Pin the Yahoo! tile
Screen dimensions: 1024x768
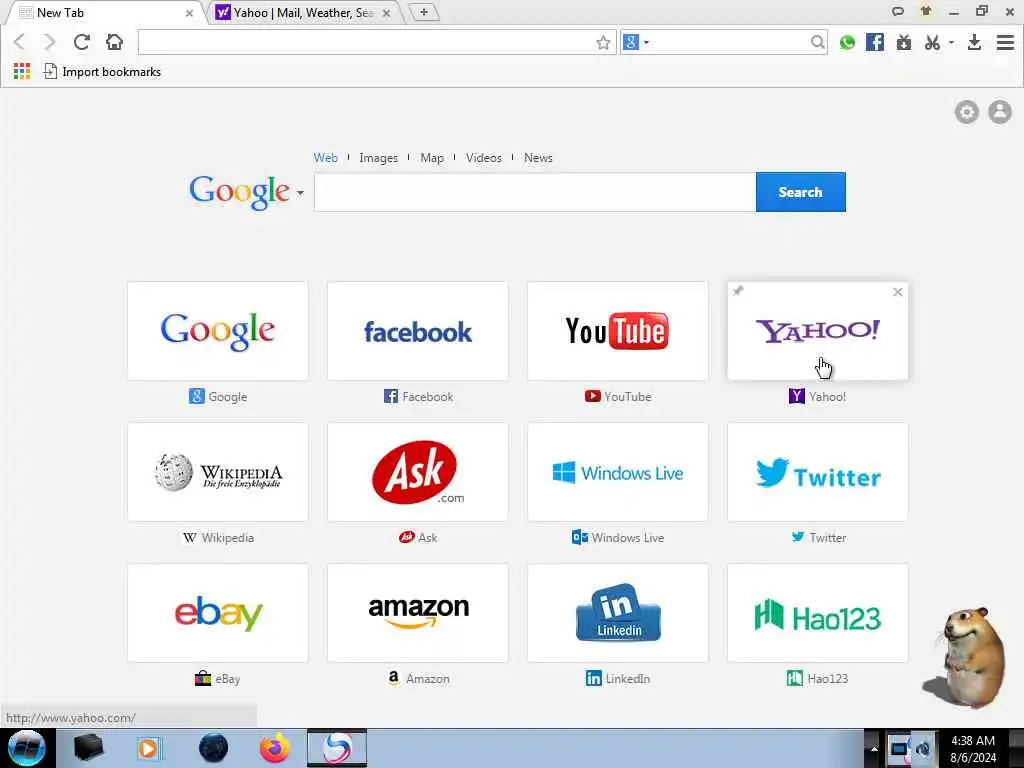tap(738, 291)
